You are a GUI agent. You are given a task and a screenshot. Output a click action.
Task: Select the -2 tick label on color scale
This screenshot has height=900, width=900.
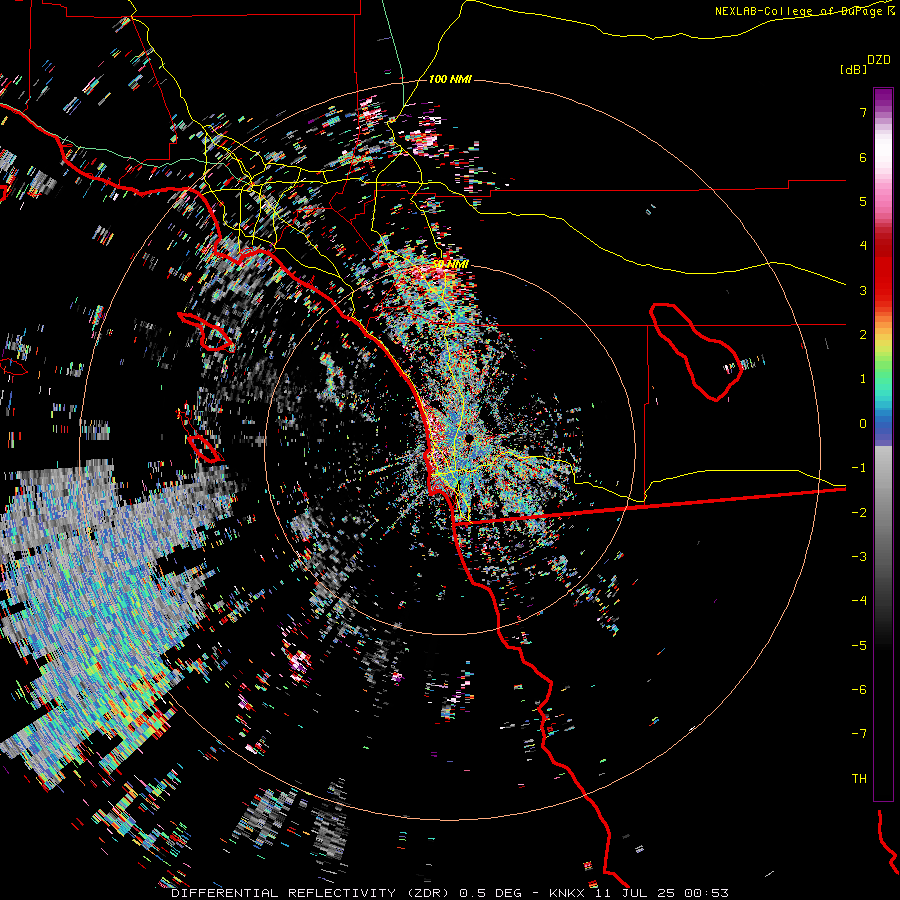(x=859, y=513)
